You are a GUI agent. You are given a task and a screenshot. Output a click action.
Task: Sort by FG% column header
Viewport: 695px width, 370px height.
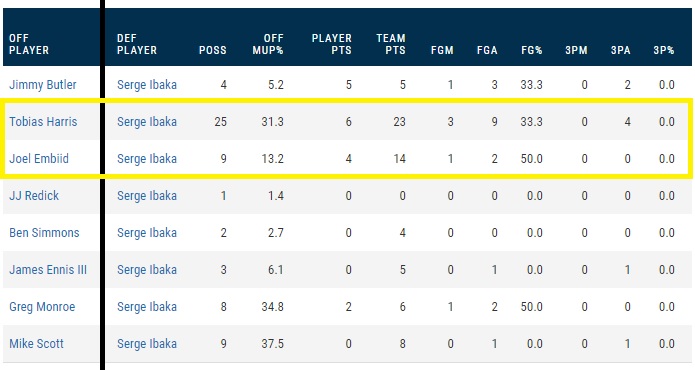532,50
